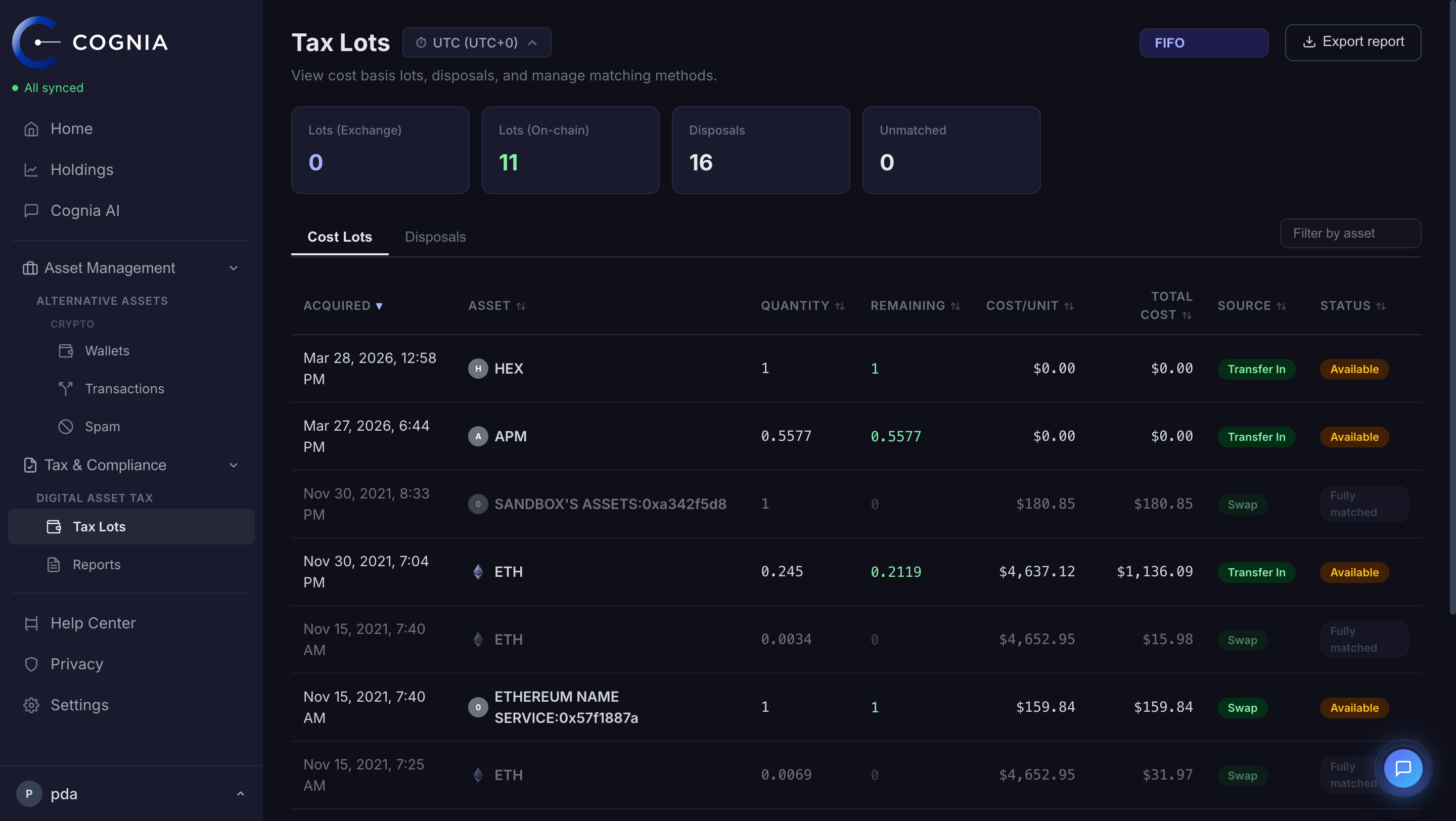Click the APM asset icon

(x=478, y=436)
